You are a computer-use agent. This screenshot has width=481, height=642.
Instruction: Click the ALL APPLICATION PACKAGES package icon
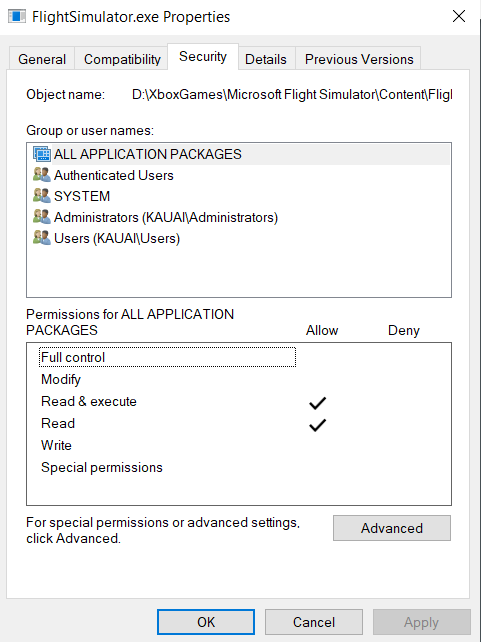(x=42, y=154)
